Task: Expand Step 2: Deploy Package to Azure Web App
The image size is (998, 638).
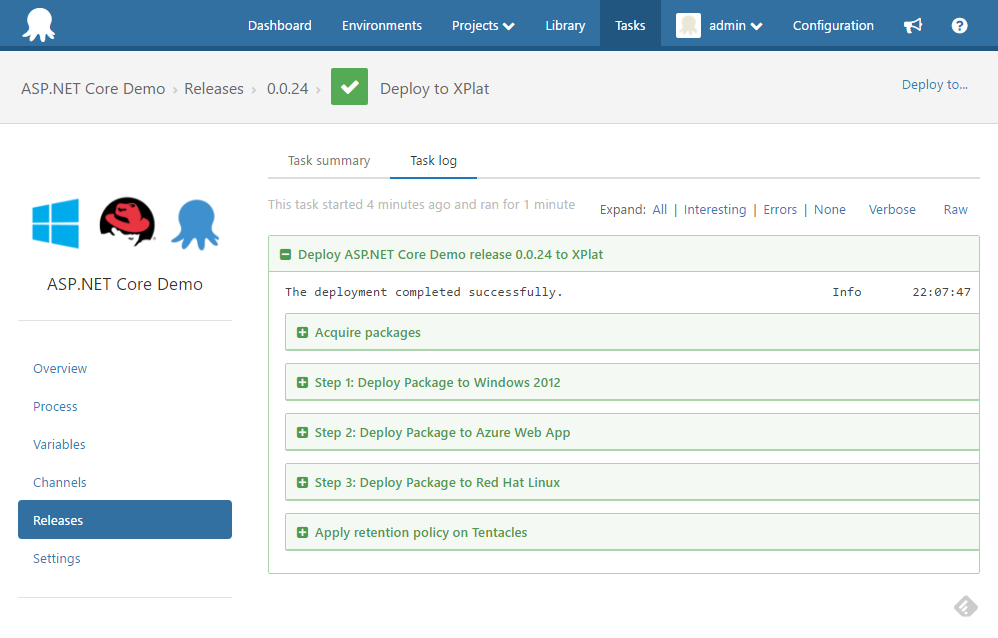Action: (302, 432)
